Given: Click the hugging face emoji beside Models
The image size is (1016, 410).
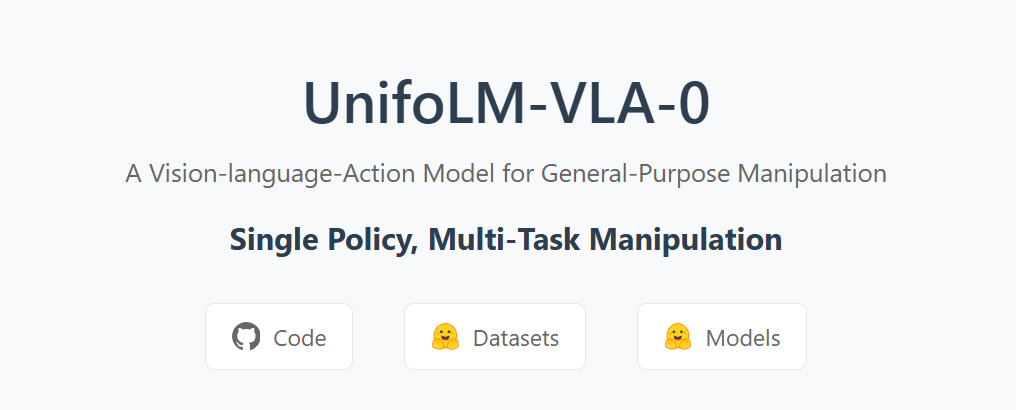Looking at the screenshot, I should pyautogui.click(x=678, y=337).
